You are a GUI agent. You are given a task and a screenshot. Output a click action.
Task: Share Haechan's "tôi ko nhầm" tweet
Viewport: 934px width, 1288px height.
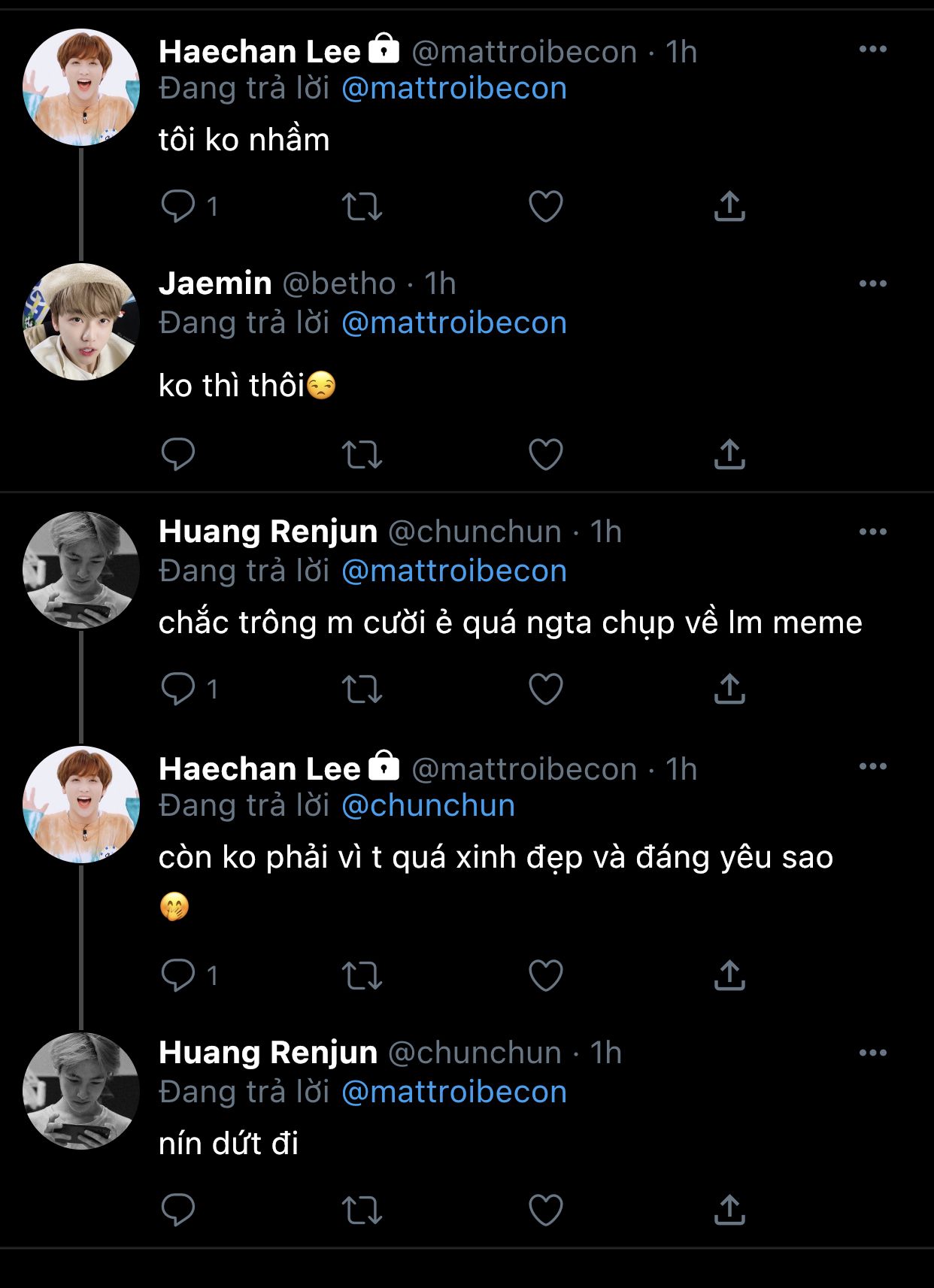click(x=729, y=206)
